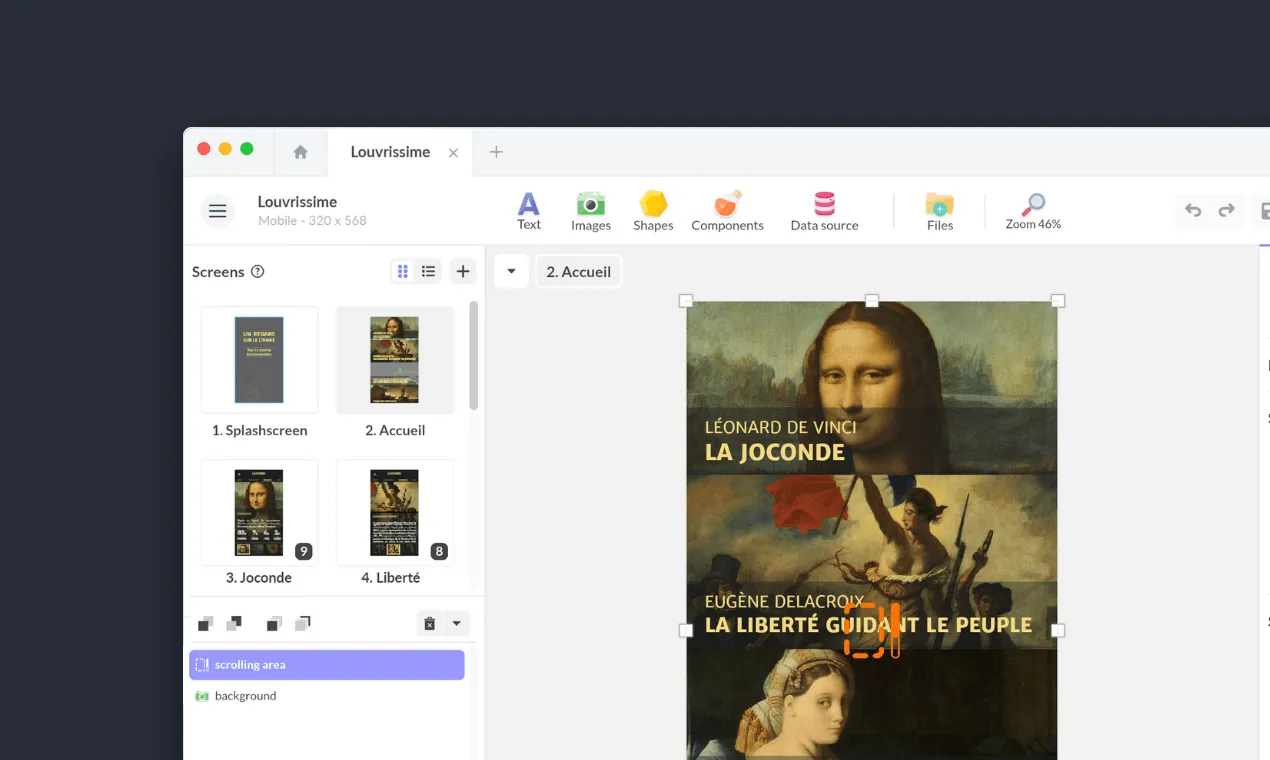The height and width of the screenshot is (760, 1270).
Task: Open the 3. Joconde screen thumbnail
Action: pos(259,513)
